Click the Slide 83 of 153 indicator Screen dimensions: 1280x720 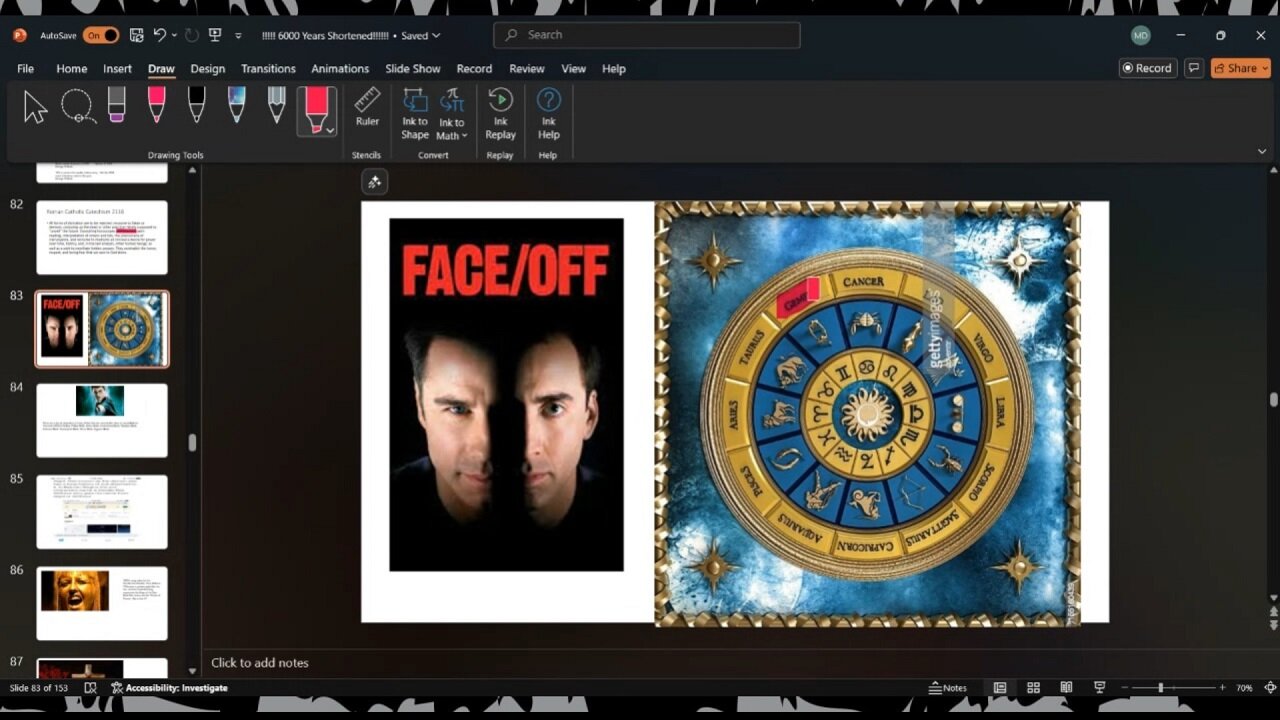coord(40,688)
